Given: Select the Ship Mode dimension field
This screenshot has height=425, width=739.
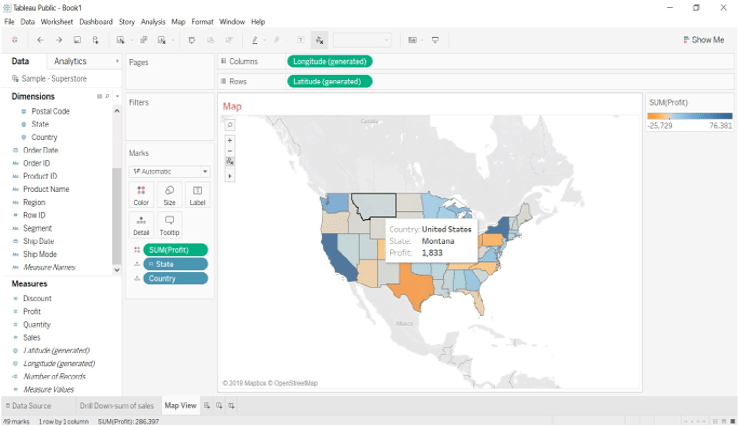Looking at the screenshot, I should pyautogui.click(x=40, y=254).
